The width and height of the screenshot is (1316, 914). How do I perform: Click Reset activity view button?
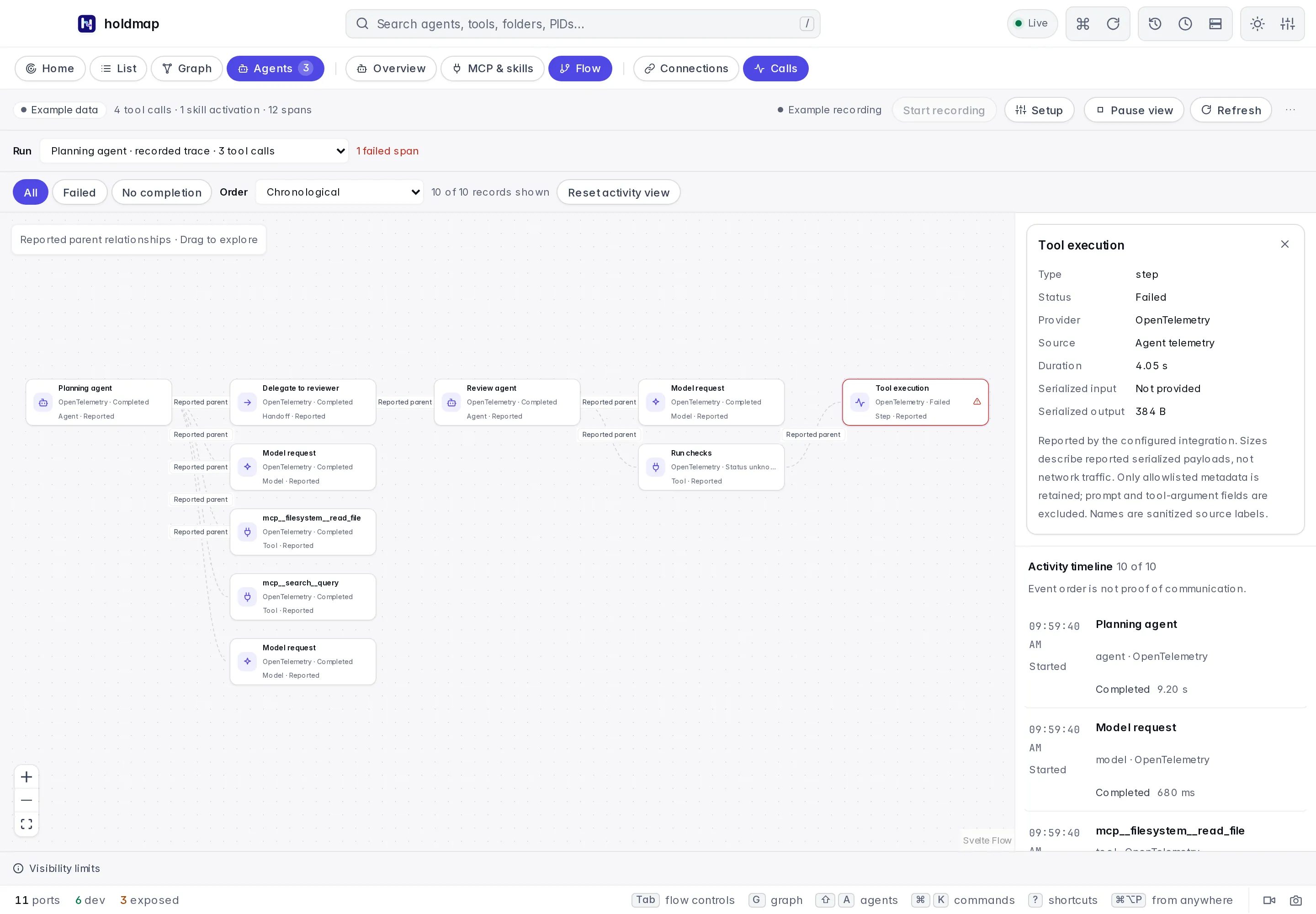click(618, 192)
